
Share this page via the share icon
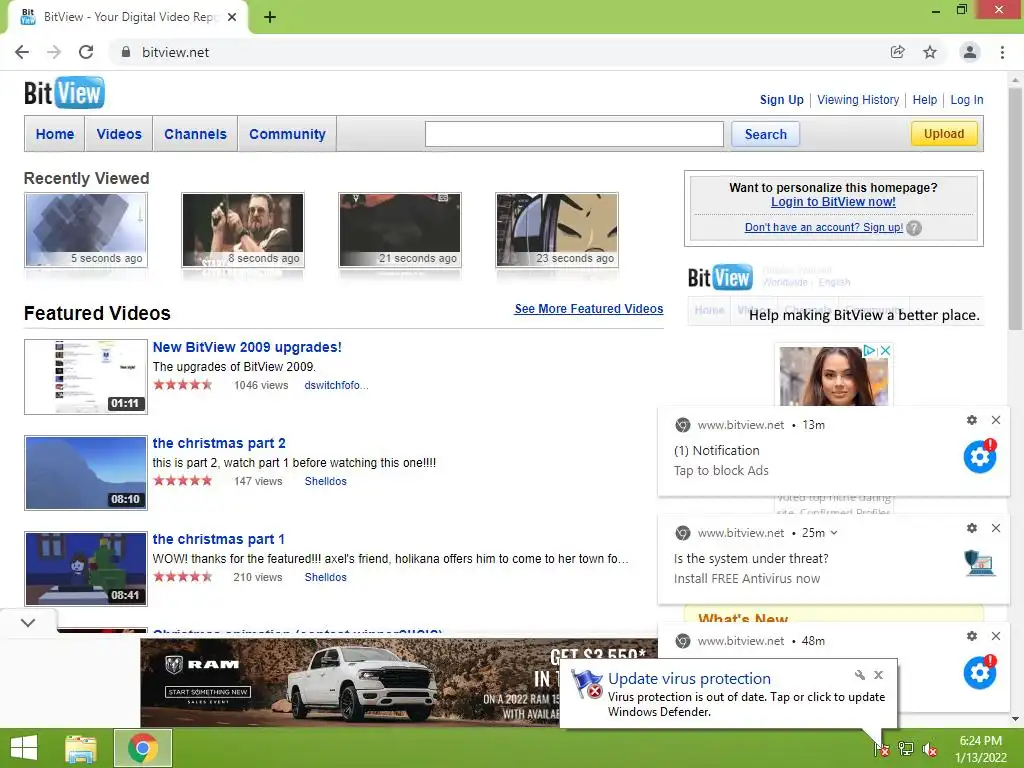897,52
